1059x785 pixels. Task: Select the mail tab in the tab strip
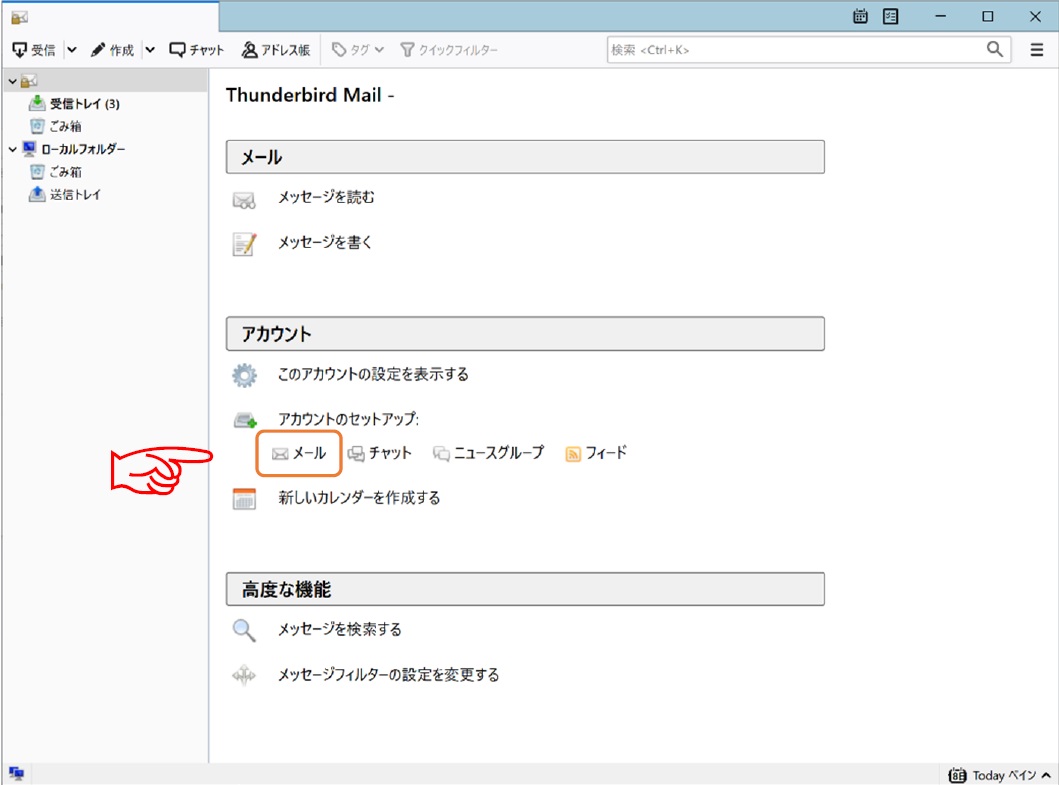(111, 17)
